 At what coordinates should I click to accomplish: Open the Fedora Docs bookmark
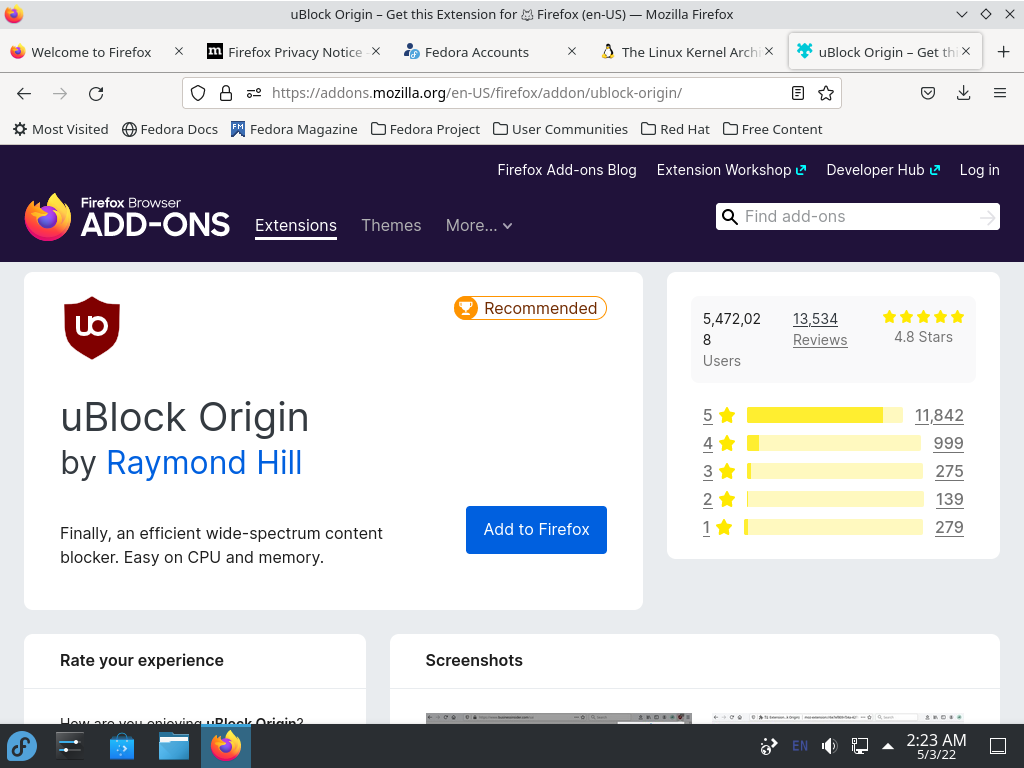click(x=170, y=129)
